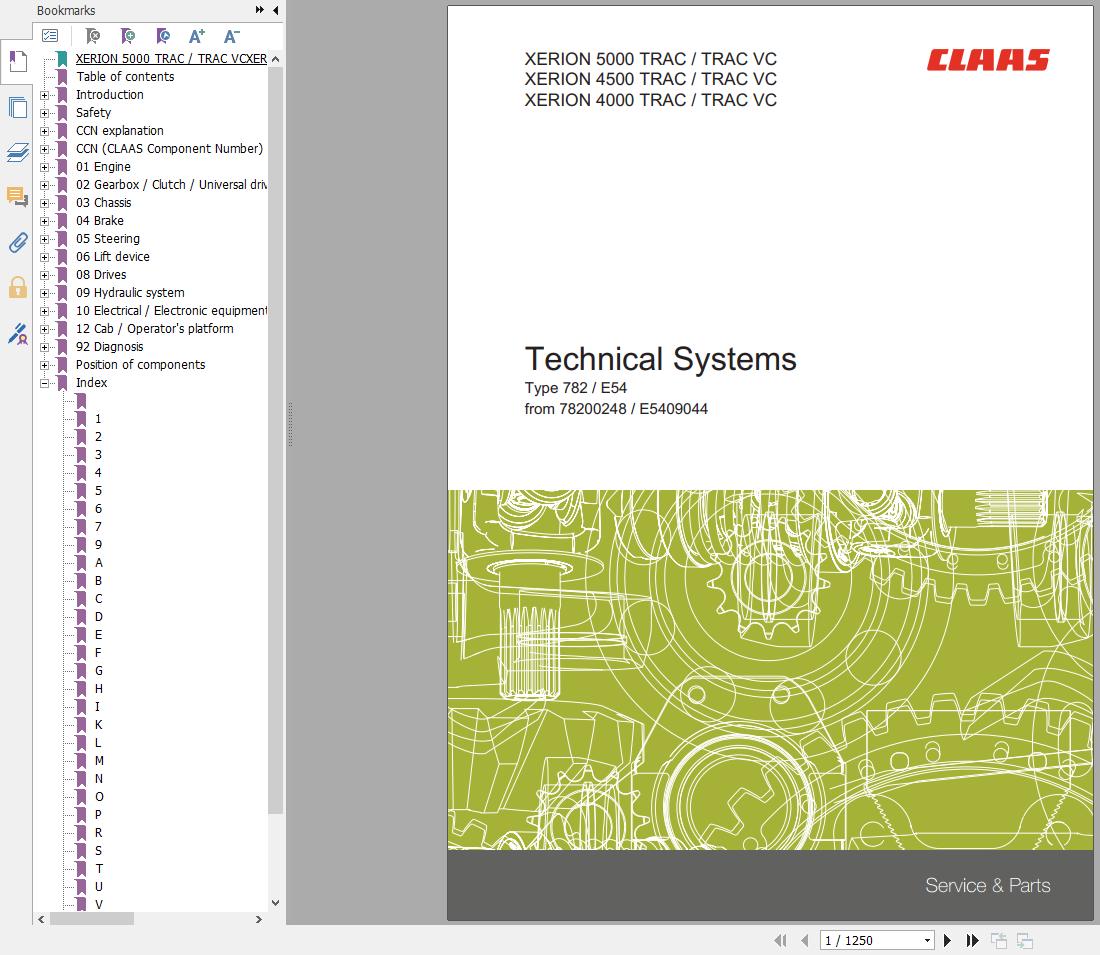This screenshot has width=1100, height=955.
Task: Click the delete bookmark icon
Action: (x=92, y=36)
